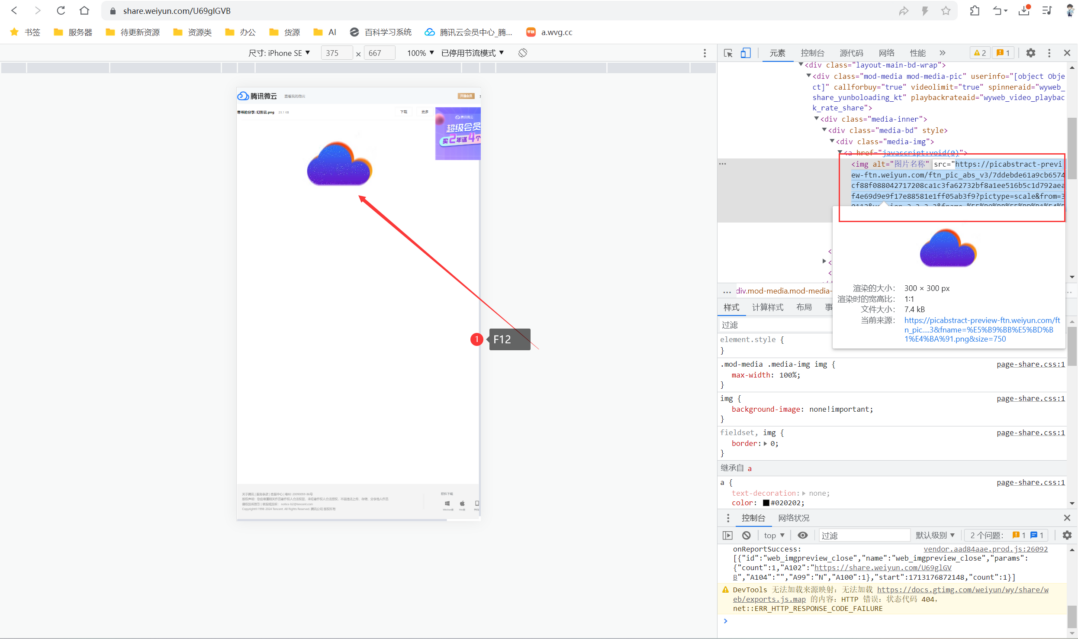Open the 服务器 bookmarks folder
The width and height of the screenshot is (1078, 639).
[73, 32]
